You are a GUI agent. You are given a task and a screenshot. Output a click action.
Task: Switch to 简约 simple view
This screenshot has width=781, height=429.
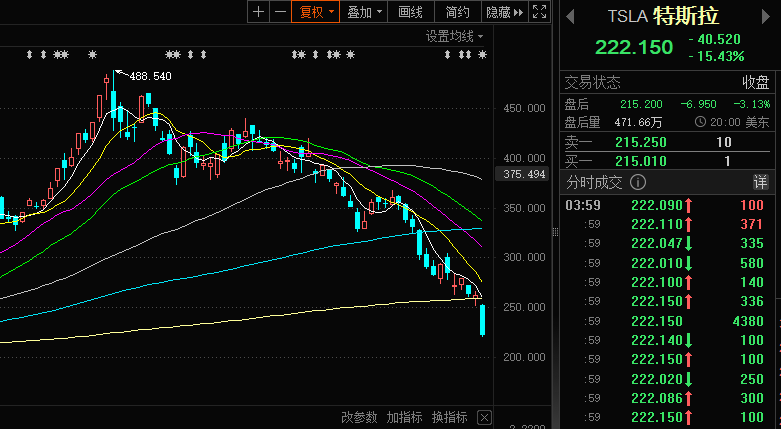point(457,12)
